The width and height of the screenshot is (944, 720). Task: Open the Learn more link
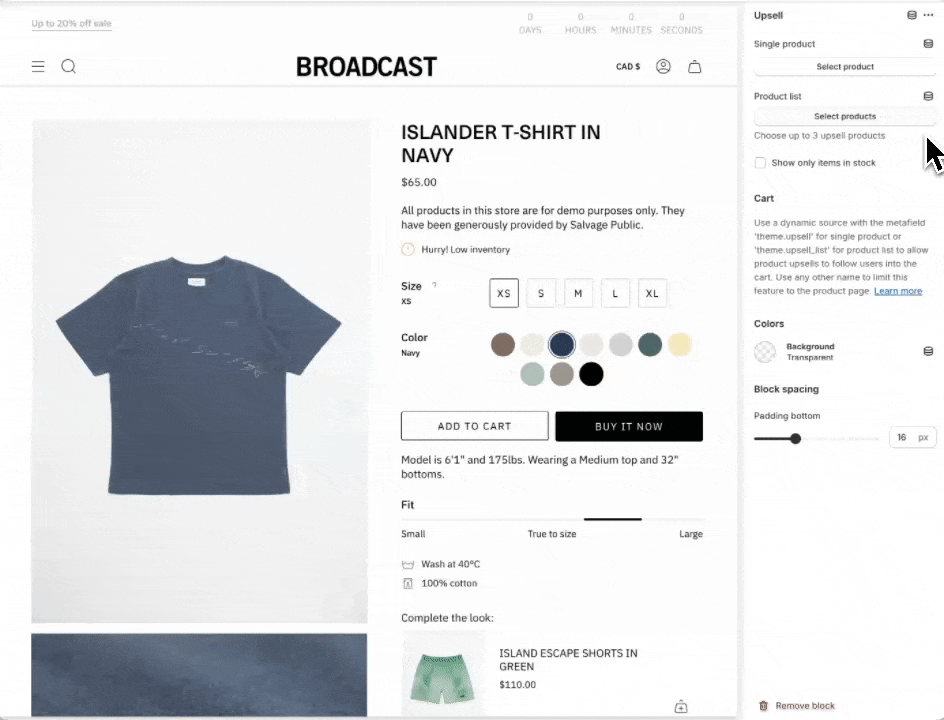[x=898, y=291]
